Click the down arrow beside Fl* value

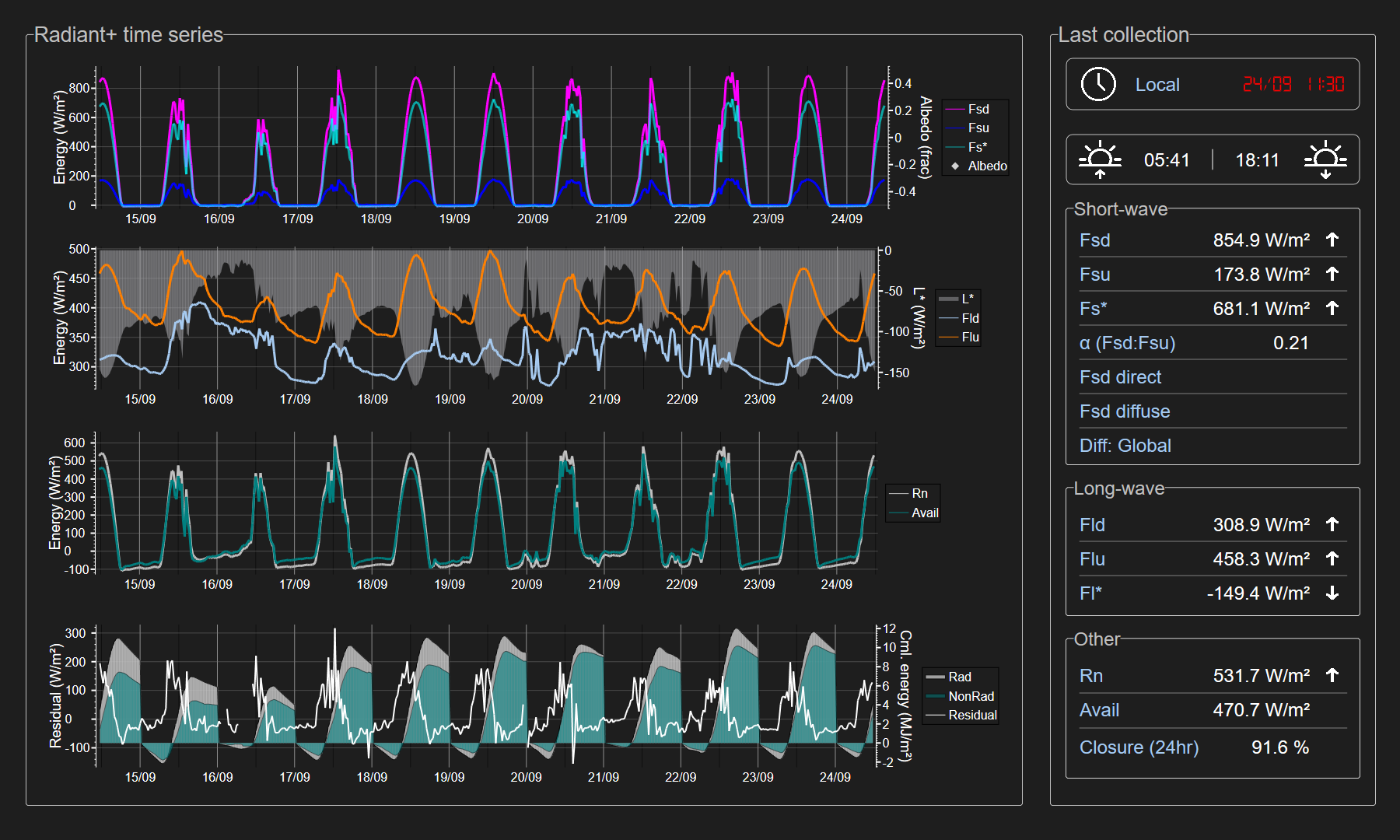(x=1332, y=593)
